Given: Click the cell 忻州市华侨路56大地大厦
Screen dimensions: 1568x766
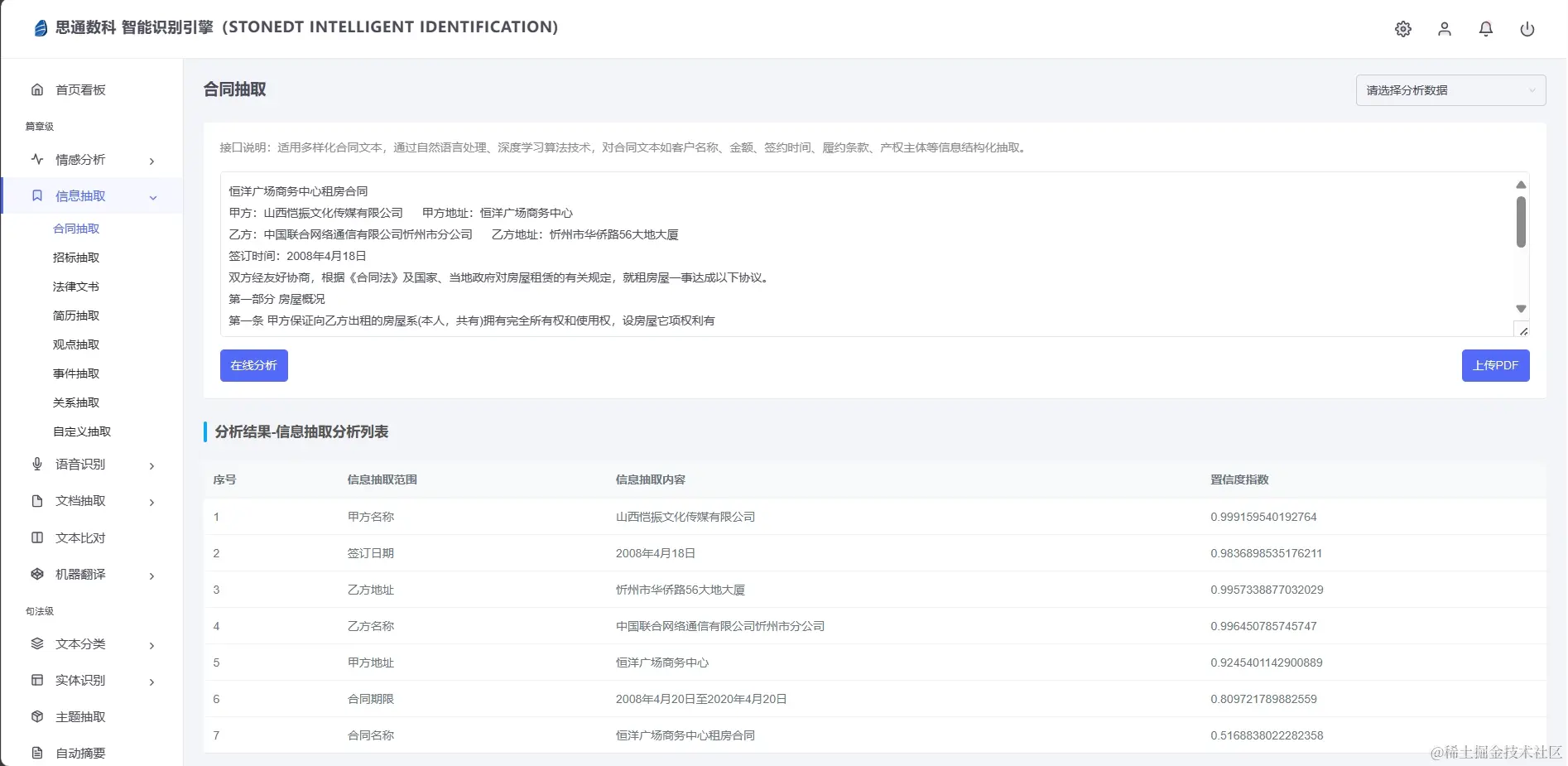Looking at the screenshot, I should [680, 590].
